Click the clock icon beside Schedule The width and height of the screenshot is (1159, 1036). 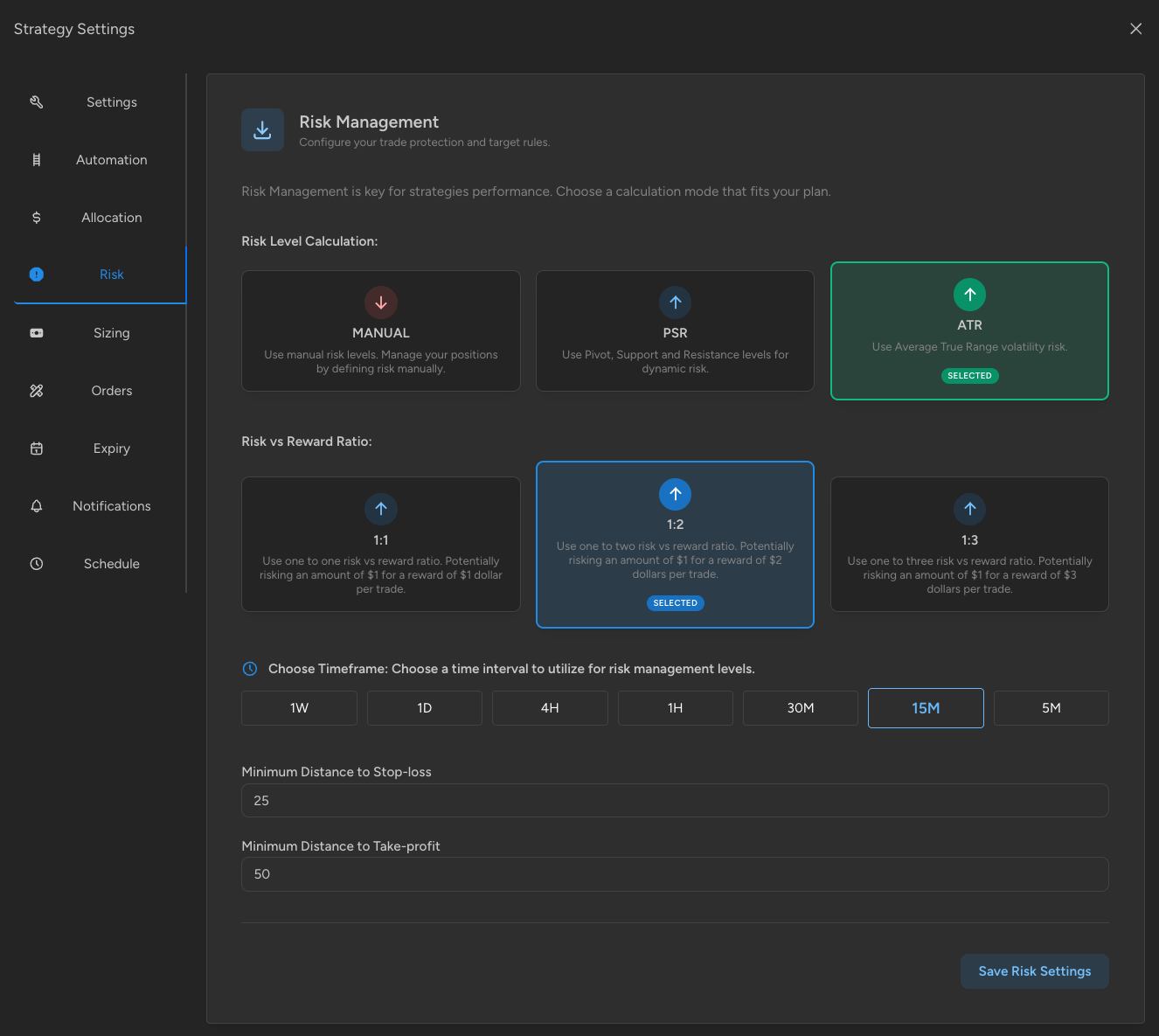[x=37, y=564]
